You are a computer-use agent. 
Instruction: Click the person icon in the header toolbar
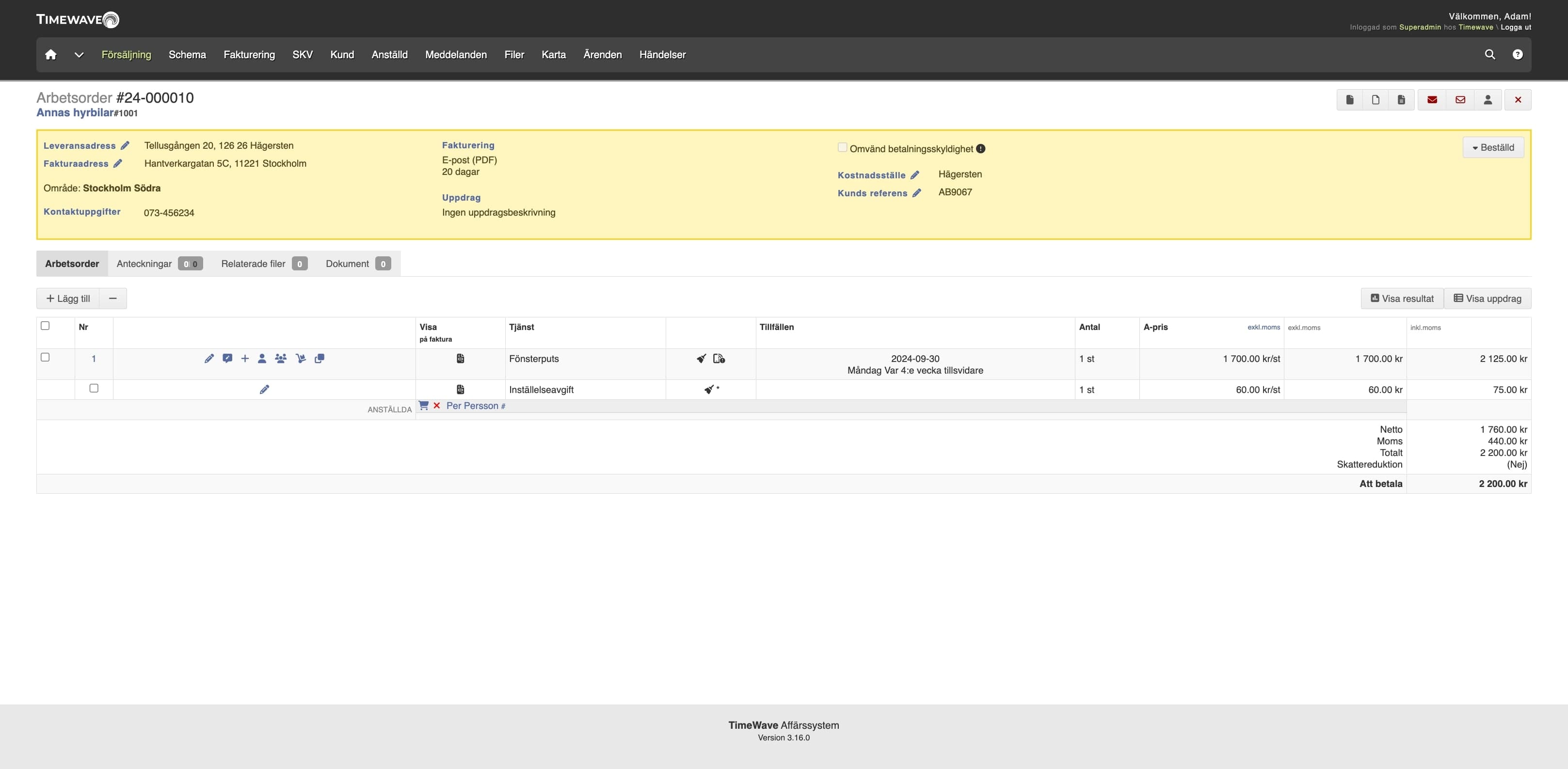pyautogui.click(x=1488, y=100)
